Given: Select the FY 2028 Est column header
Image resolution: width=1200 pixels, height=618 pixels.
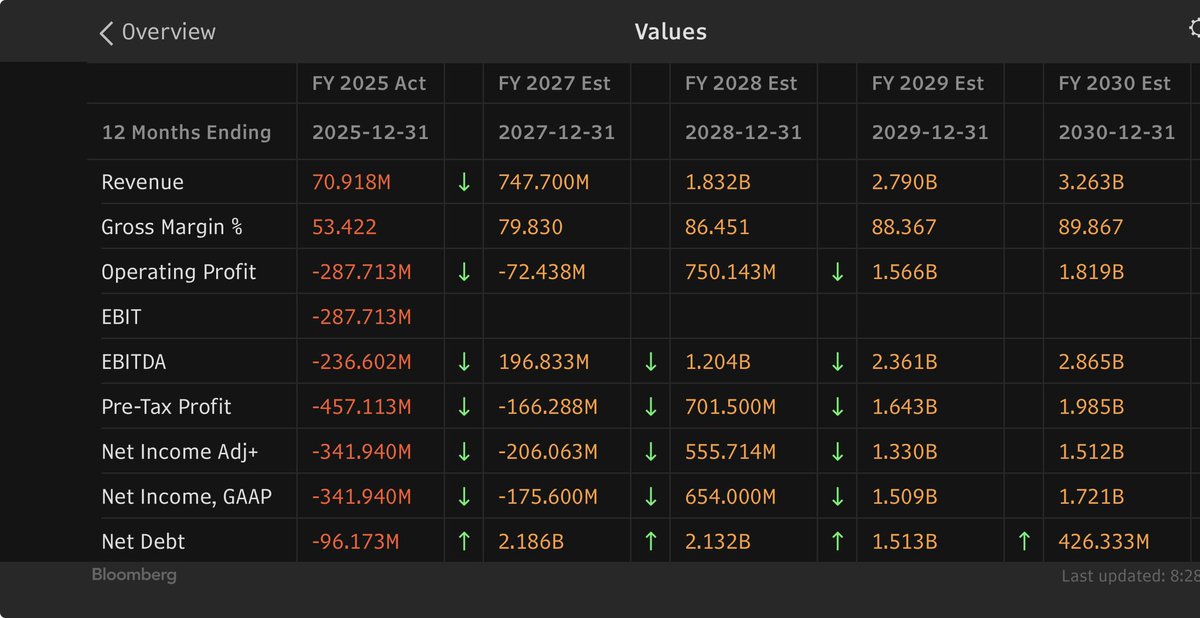Looking at the screenshot, I should point(741,84).
